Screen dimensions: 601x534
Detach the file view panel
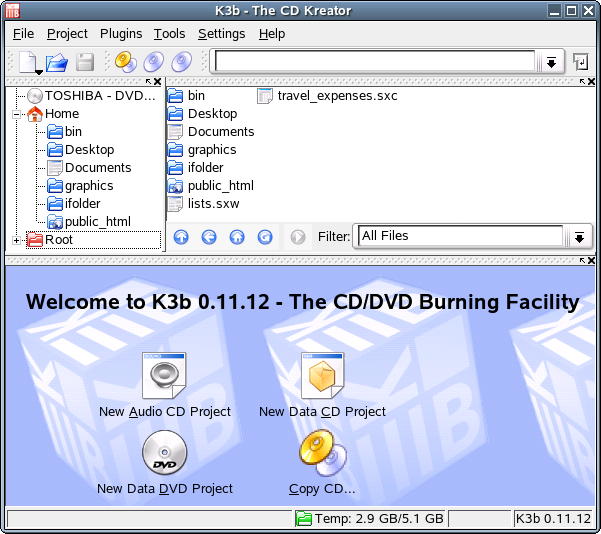(582, 81)
